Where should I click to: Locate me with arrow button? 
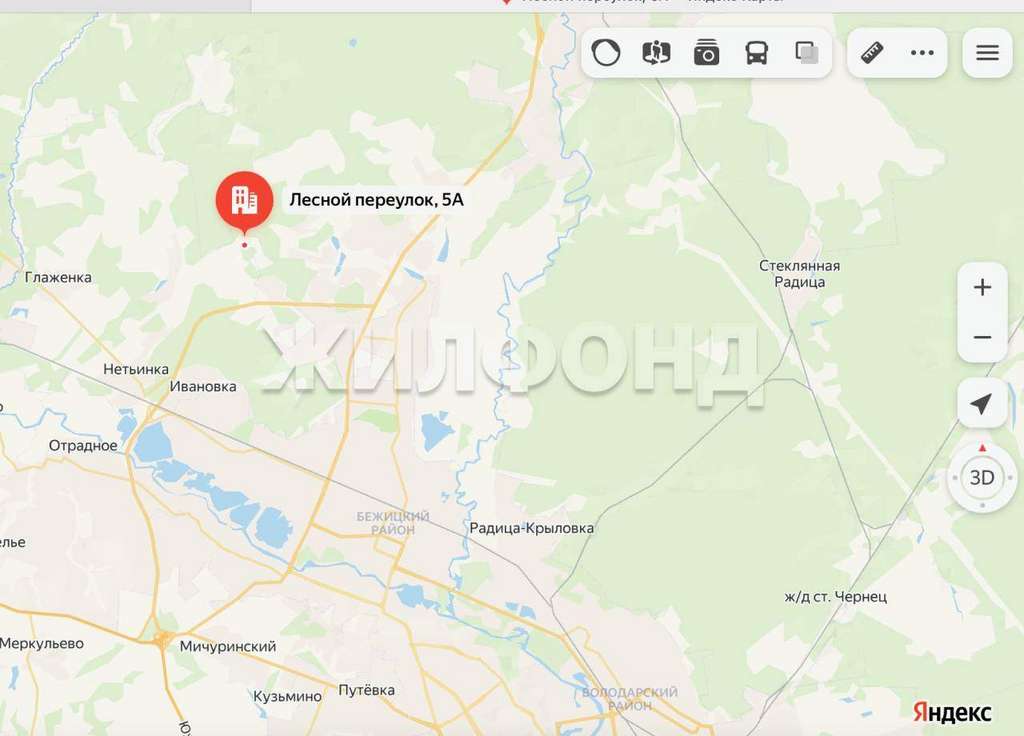(x=982, y=403)
